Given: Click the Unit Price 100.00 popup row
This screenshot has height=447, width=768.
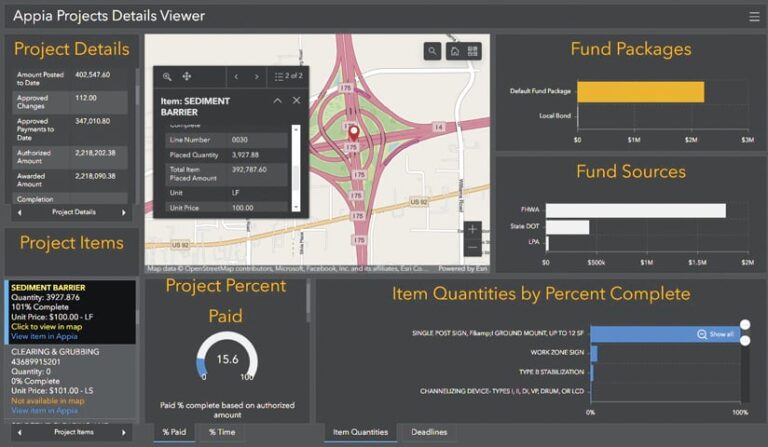Looking at the screenshot, I should click(226, 208).
